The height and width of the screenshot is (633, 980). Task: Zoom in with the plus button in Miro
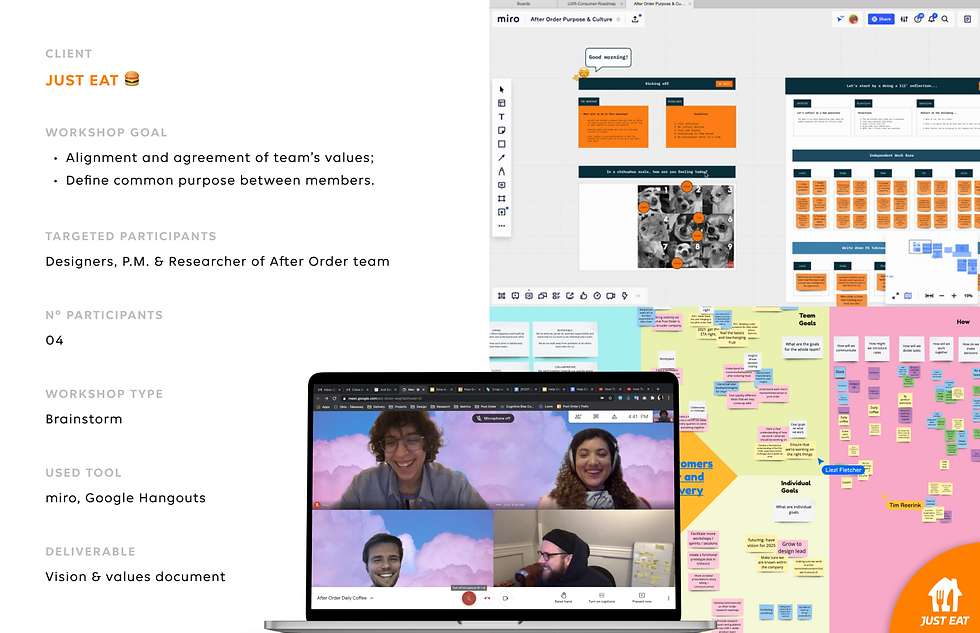pyautogui.click(x=954, y=296)
